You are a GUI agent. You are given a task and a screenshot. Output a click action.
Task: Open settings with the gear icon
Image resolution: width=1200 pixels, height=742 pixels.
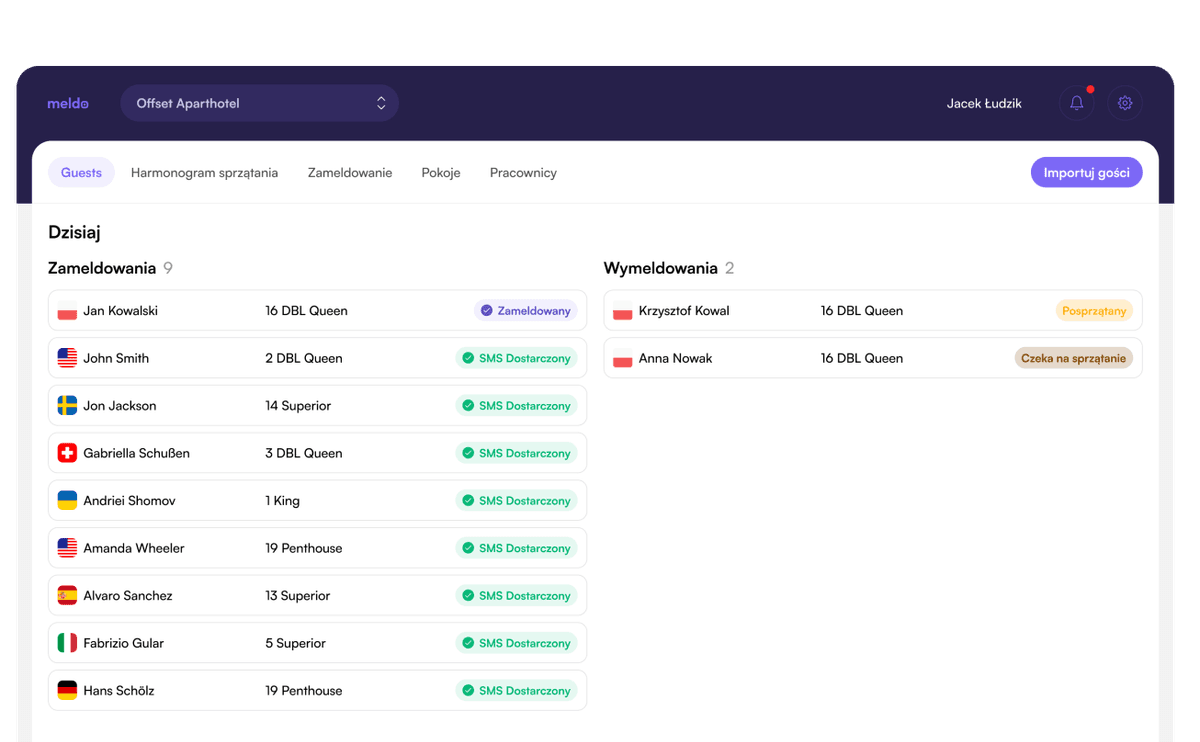1125,103
